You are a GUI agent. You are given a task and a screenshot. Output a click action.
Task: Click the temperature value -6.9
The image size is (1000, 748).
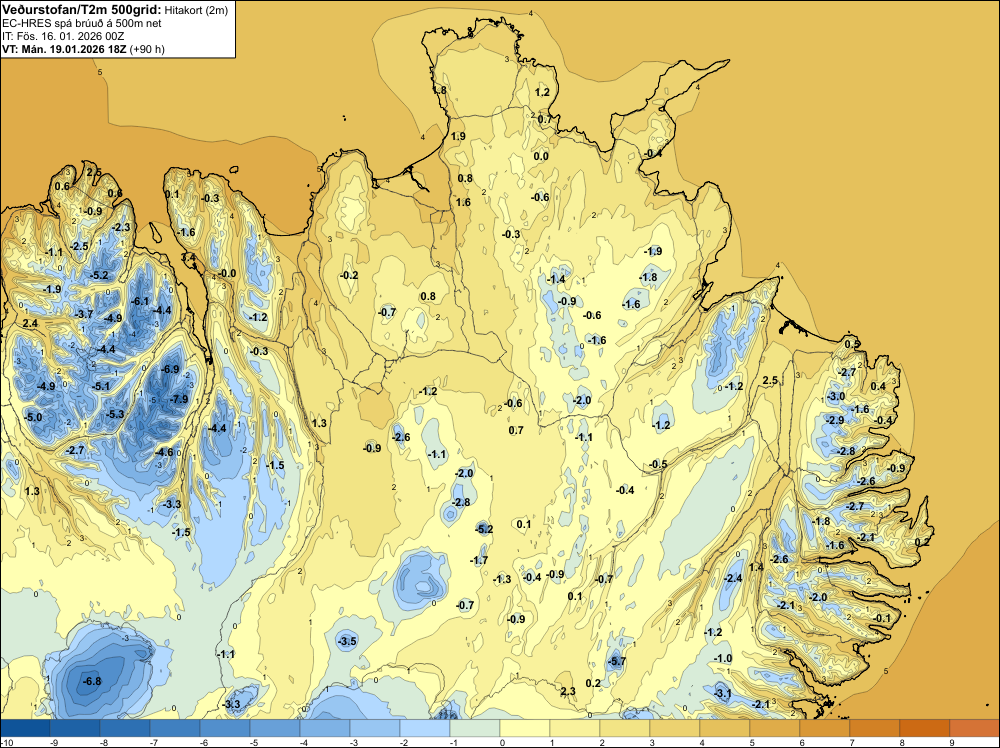170,369
